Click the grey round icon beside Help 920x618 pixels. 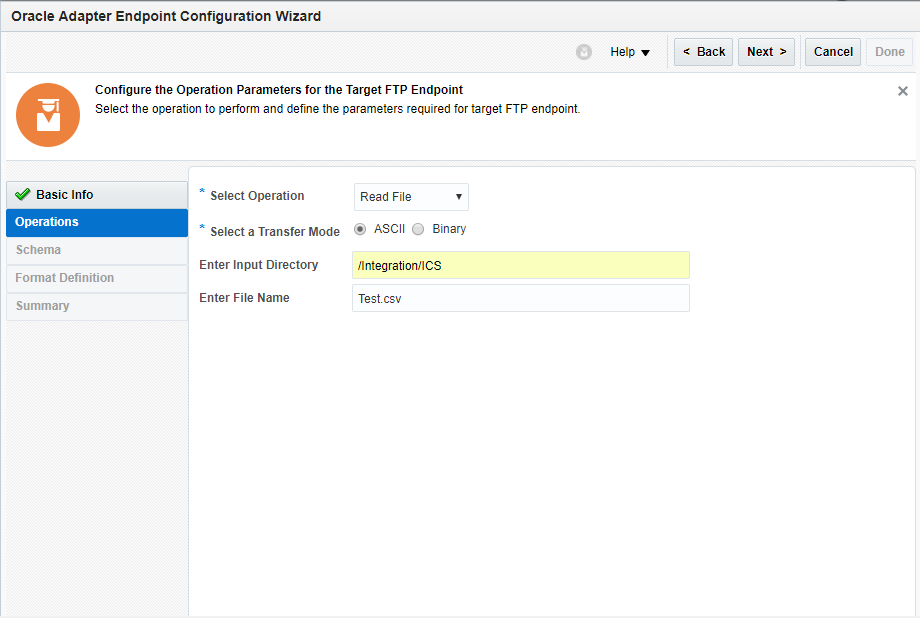pos(584,52)
